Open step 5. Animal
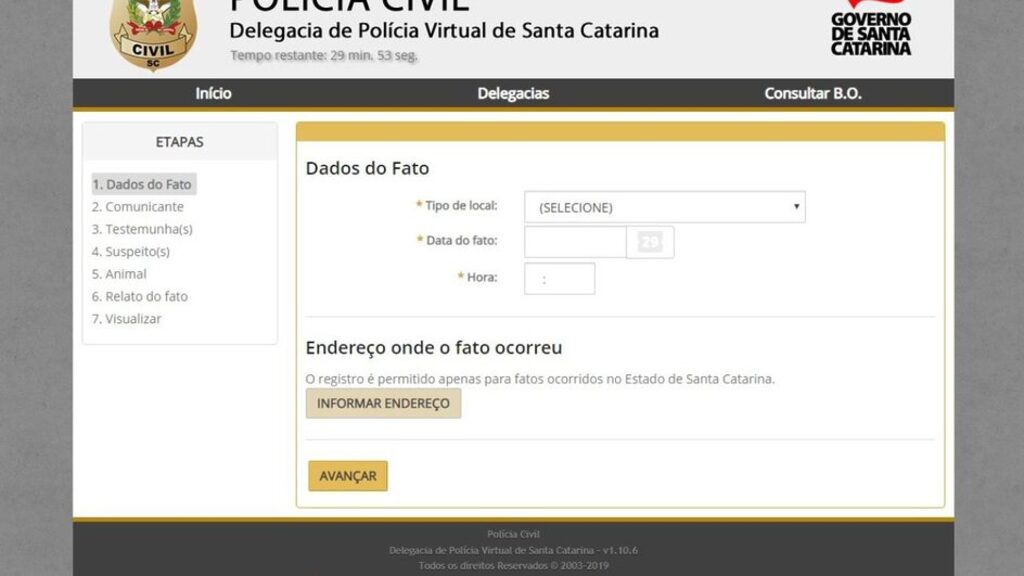 [119, 274]
